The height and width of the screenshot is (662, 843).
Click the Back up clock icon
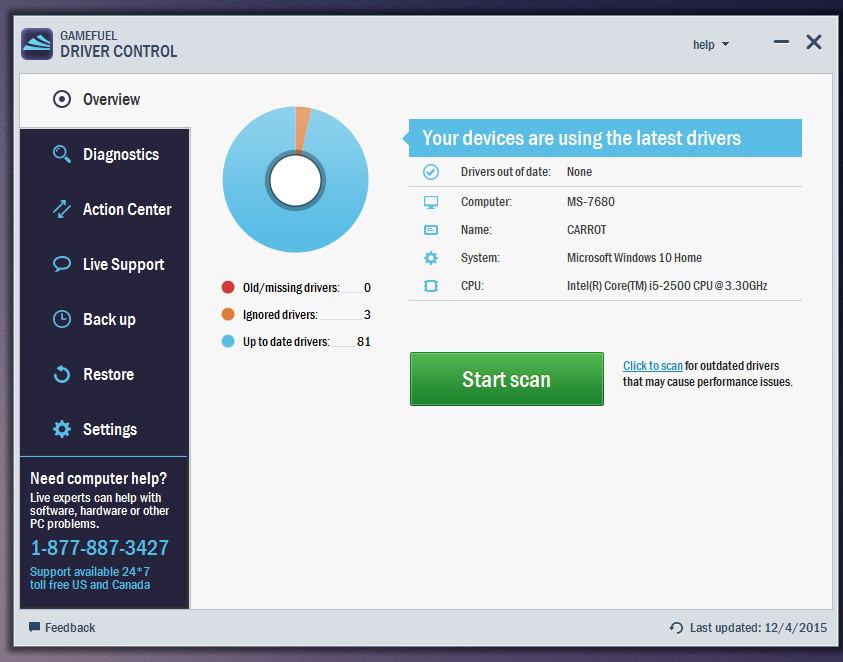[x=62, y=319]
